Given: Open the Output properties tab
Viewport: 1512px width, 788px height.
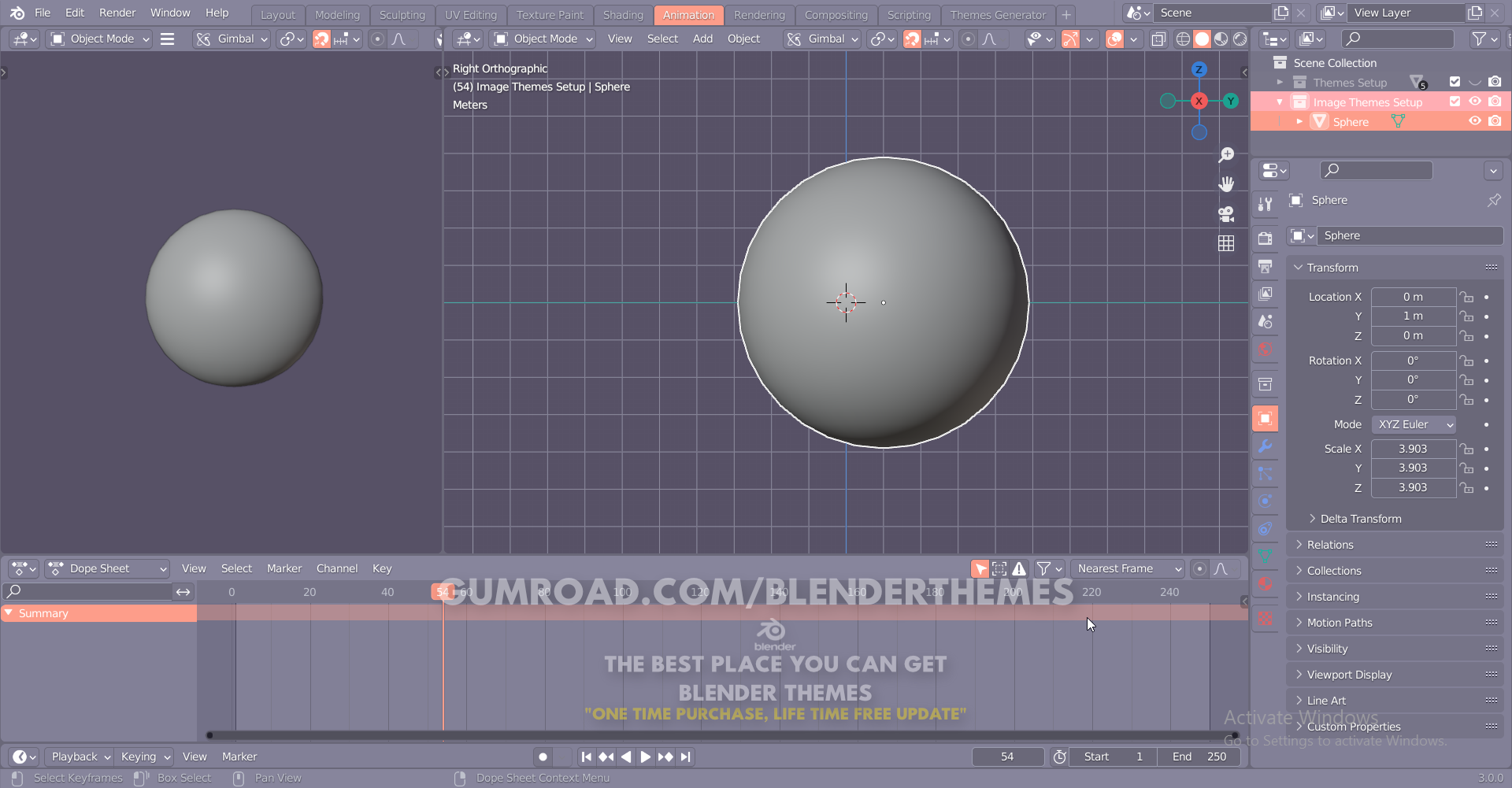Looking at the screenshot, I should 1266,266.
